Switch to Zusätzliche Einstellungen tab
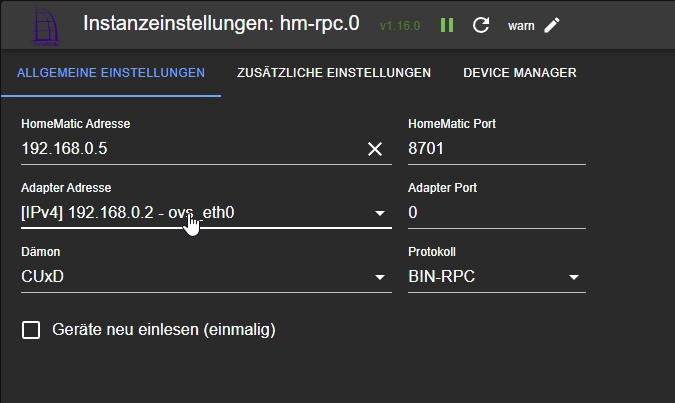The image size is (675, 403). coord(334,73)
